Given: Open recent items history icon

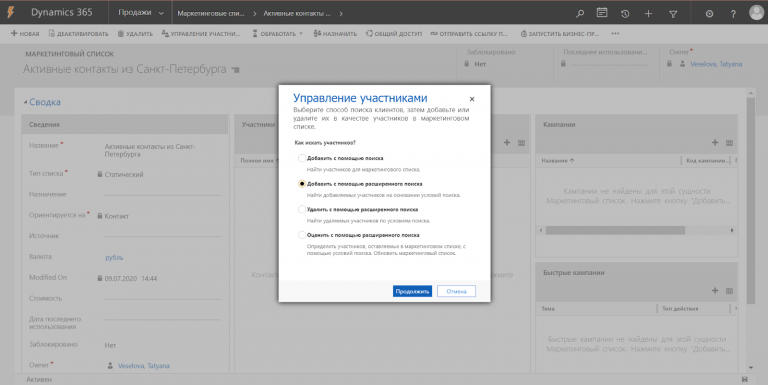Looking at the screenshot, I should (625, 14).
